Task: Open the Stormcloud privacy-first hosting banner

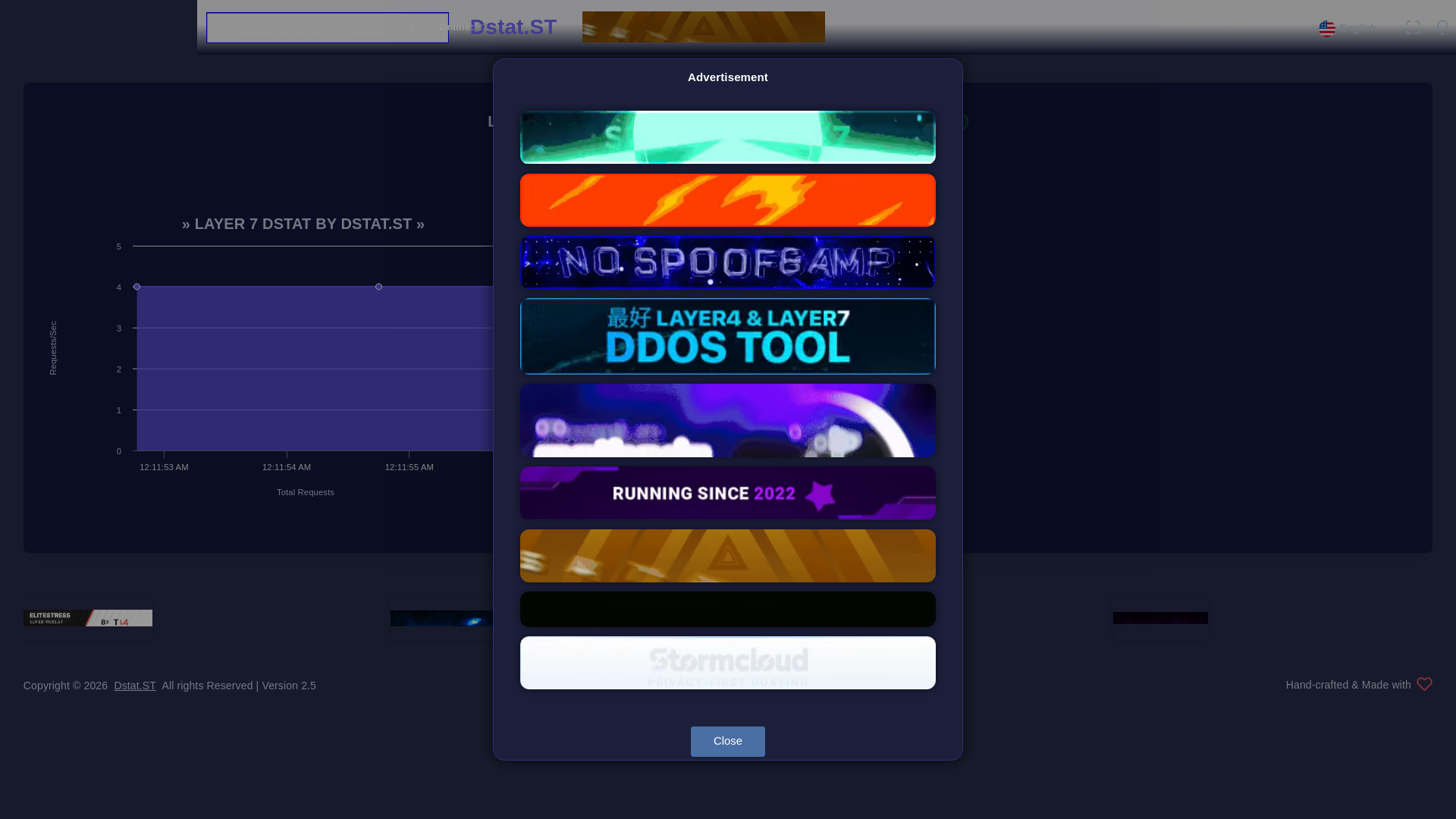Action: [x=727, y=663]
